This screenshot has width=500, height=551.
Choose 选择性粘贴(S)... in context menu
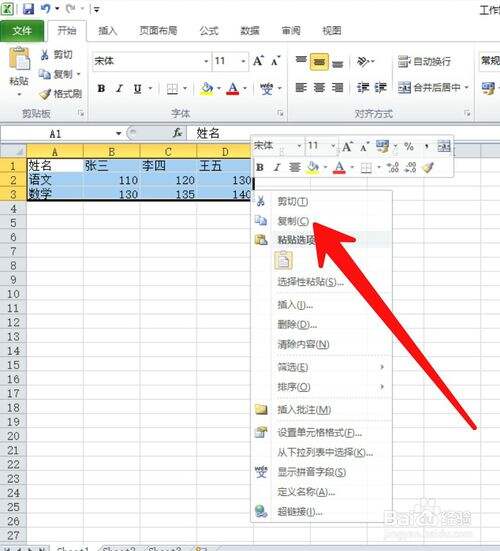[311, 282]
